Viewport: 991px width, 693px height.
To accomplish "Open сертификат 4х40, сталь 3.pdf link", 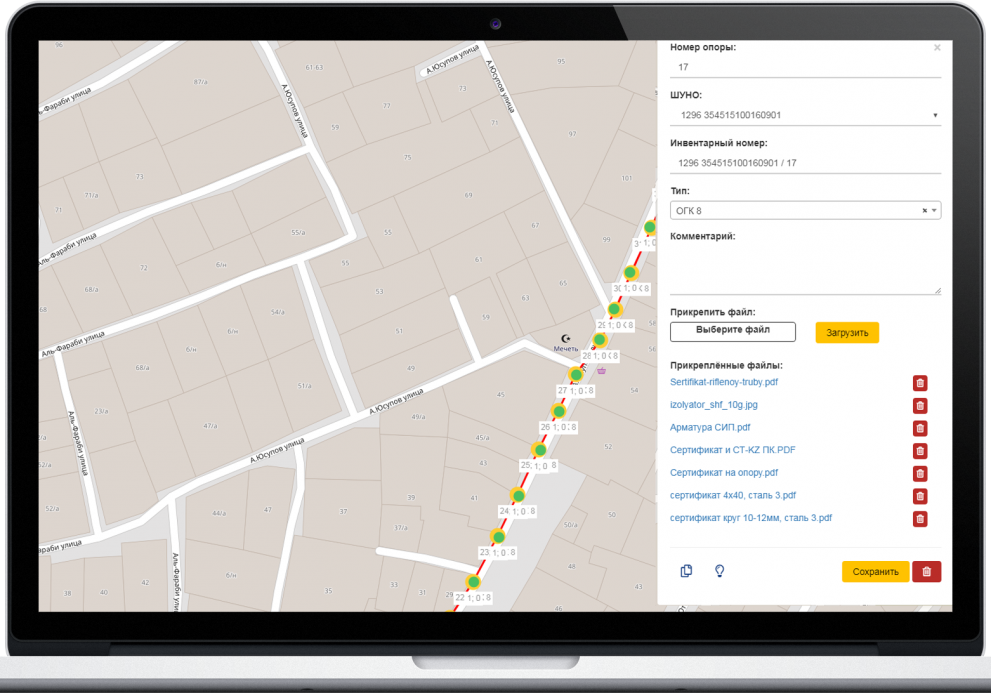I will click(x=732, y=495).
